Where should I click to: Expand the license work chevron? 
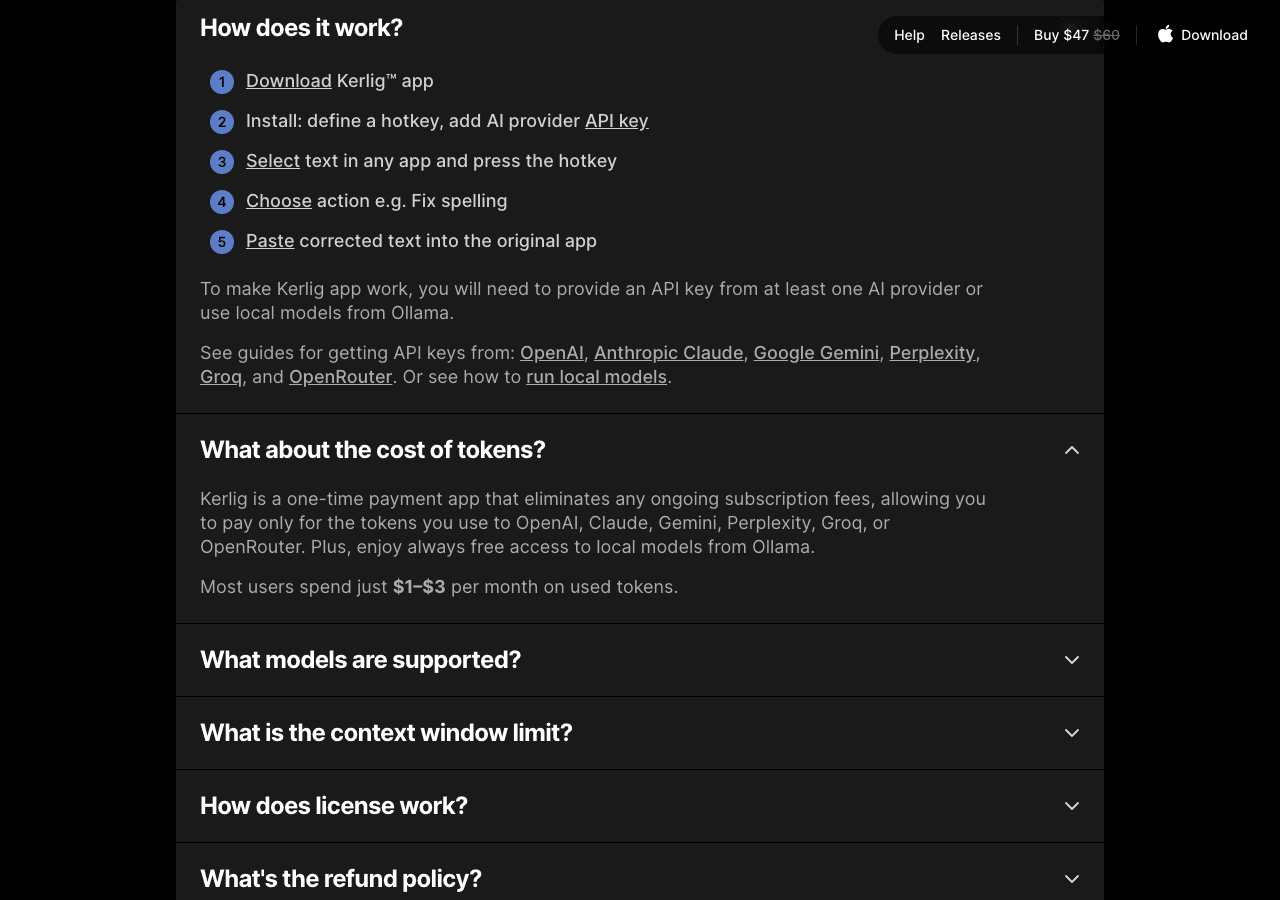[x=1072, y=806]
